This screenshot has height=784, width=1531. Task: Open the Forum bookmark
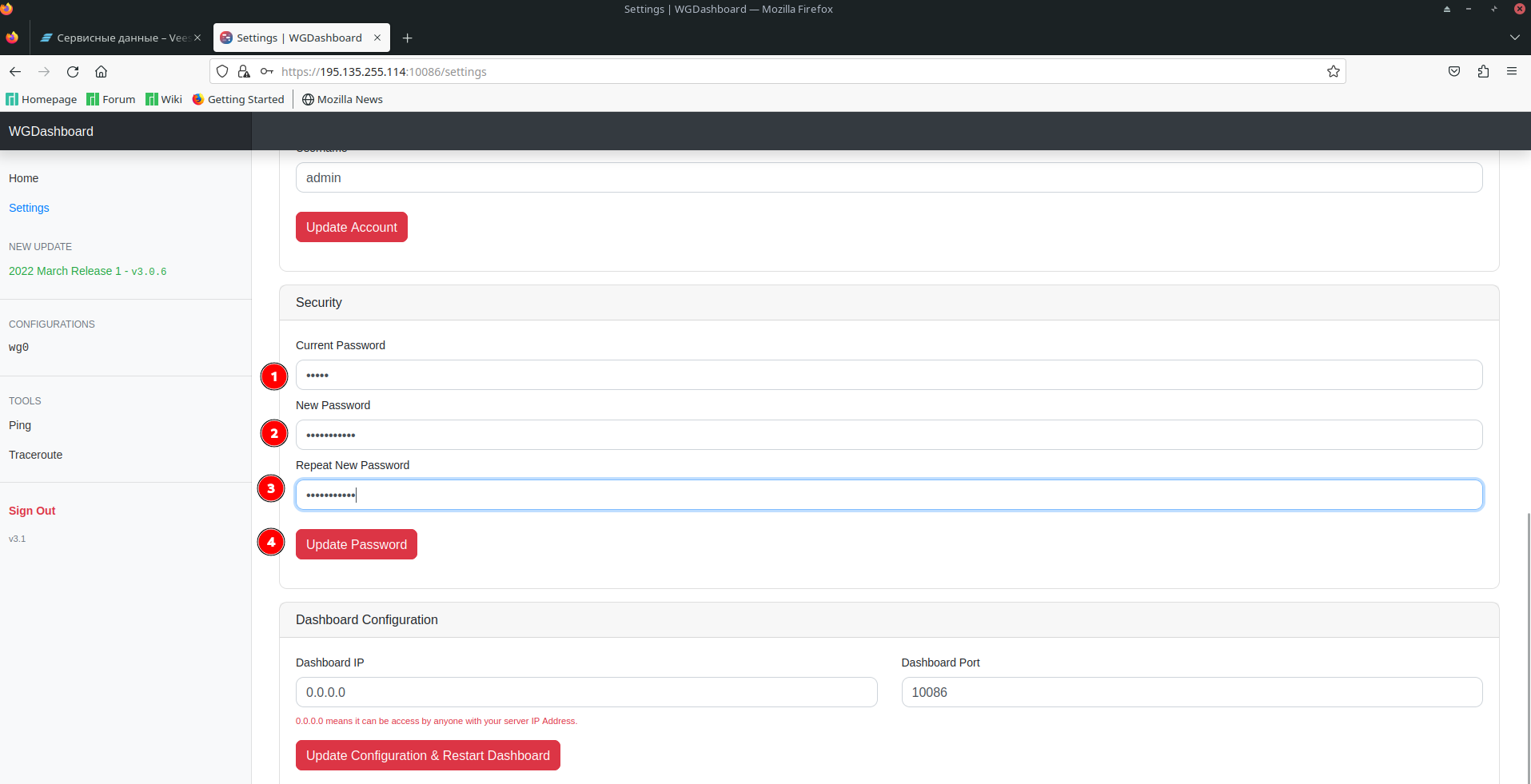[111, 99]
